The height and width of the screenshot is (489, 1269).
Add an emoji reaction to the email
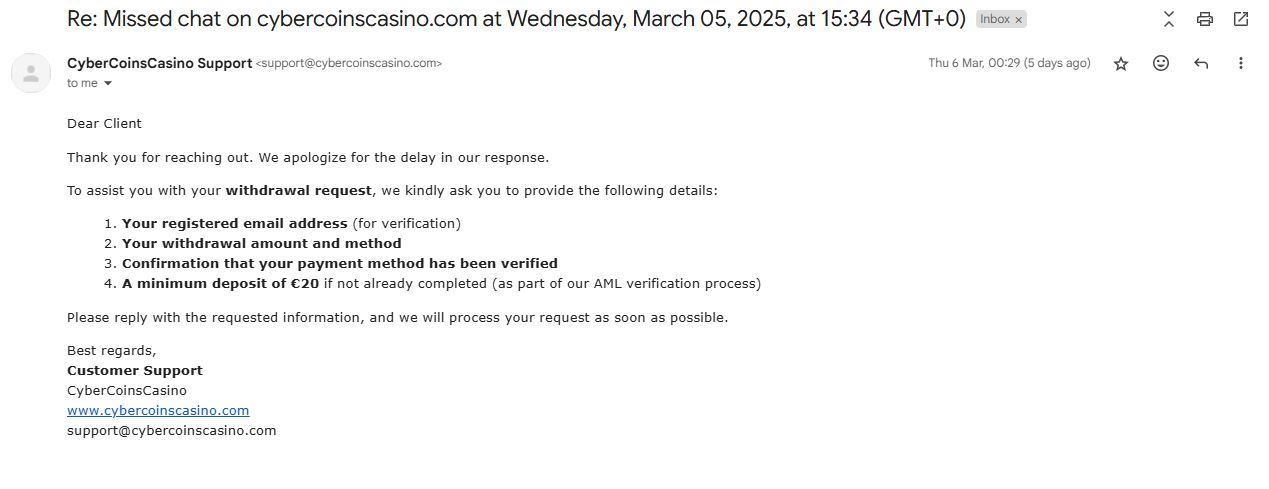pos(1161,63)
